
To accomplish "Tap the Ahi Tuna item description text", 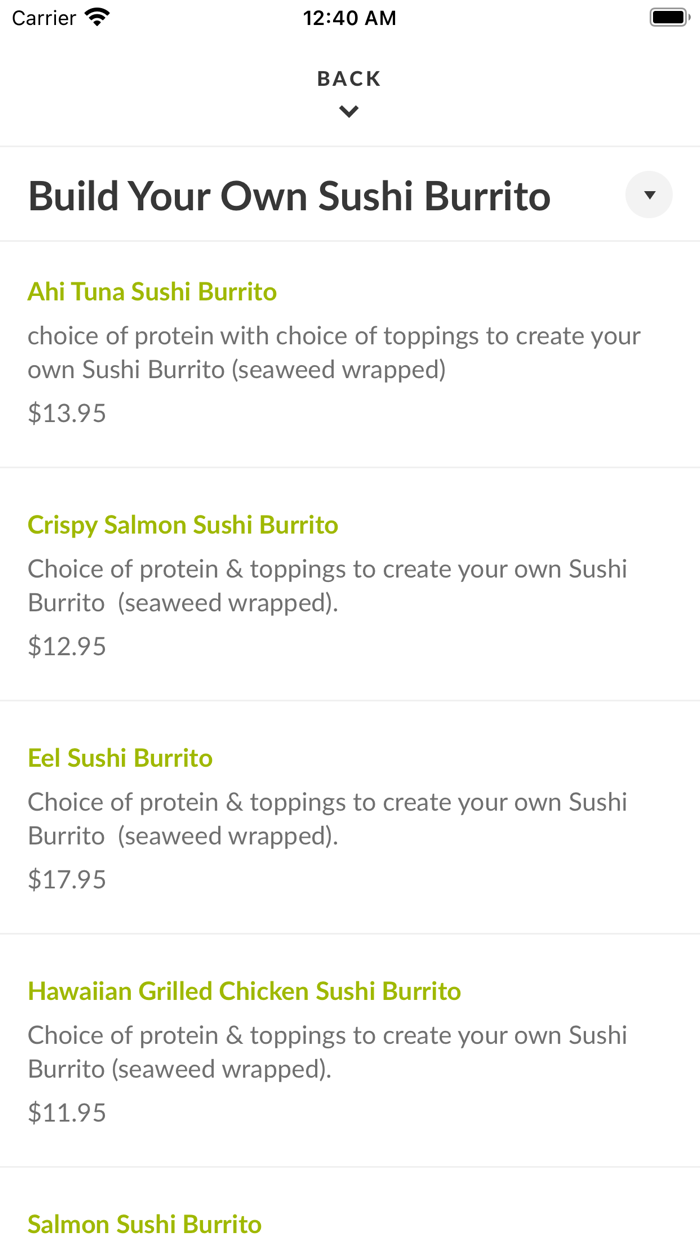I will tap(334, 352).
